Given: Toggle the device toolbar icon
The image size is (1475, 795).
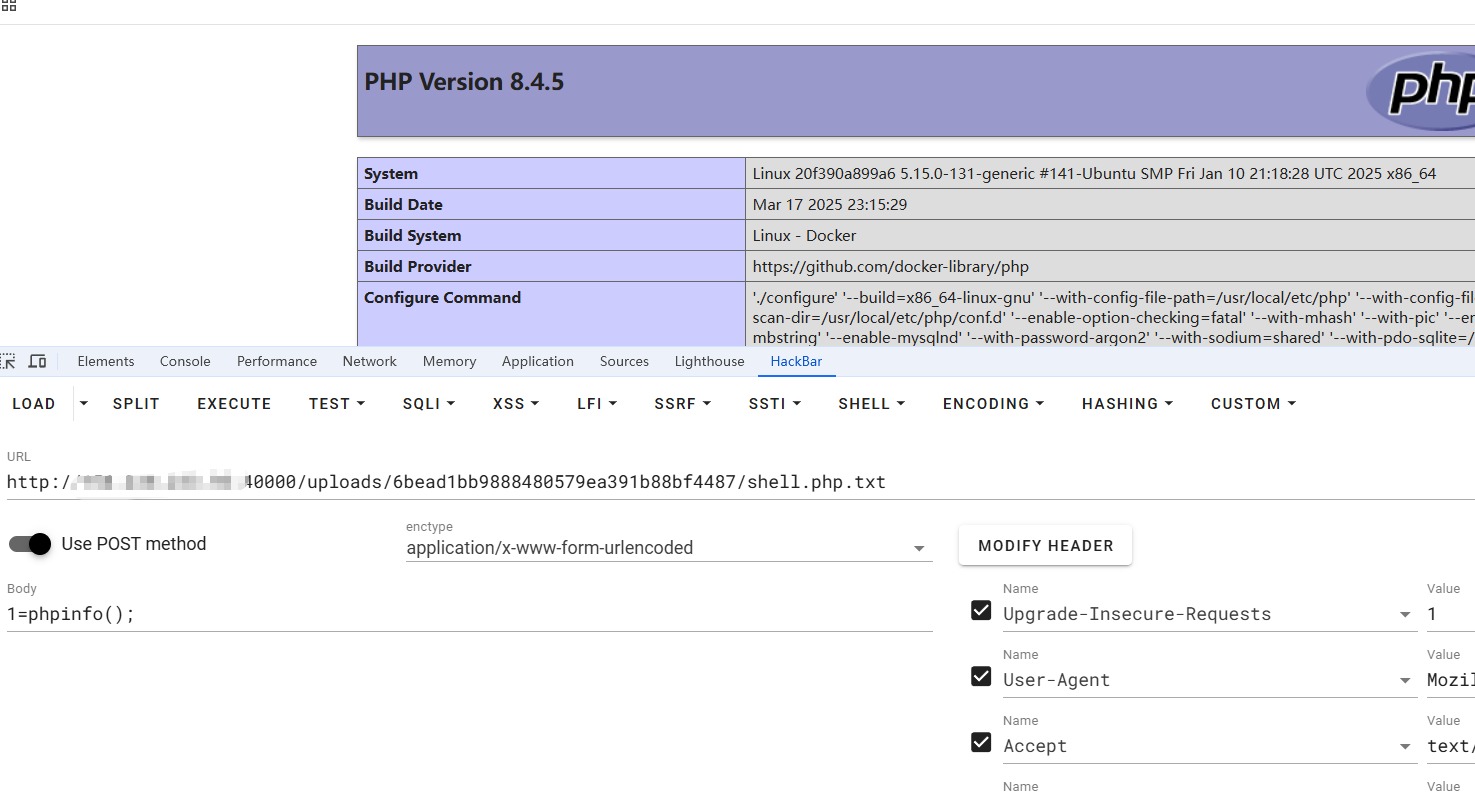Looking at the screenshot, I should (x=37, y=361).
